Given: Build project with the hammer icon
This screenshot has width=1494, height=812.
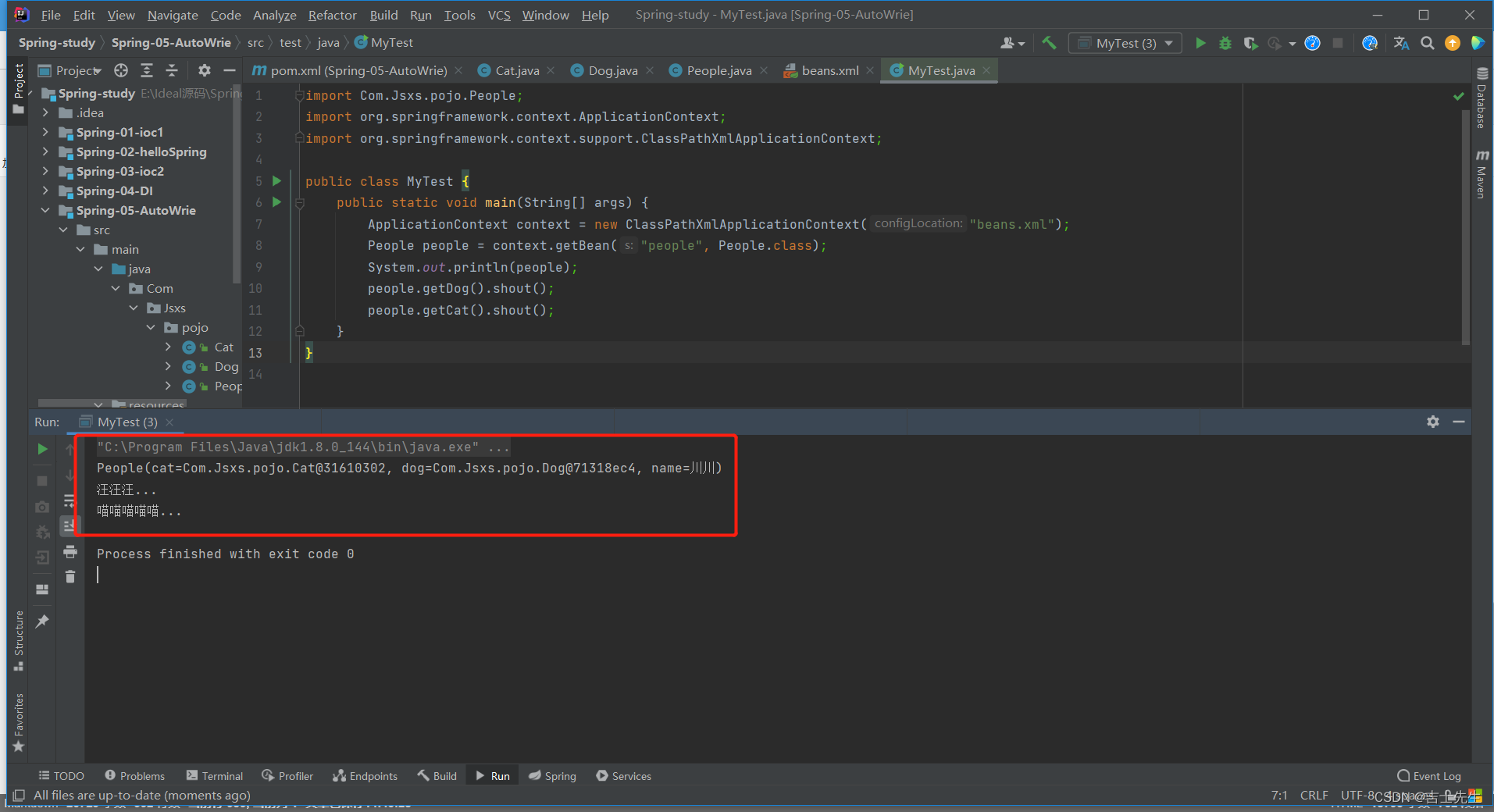Looking at the screenshot, I should [x=1049, y=43].
